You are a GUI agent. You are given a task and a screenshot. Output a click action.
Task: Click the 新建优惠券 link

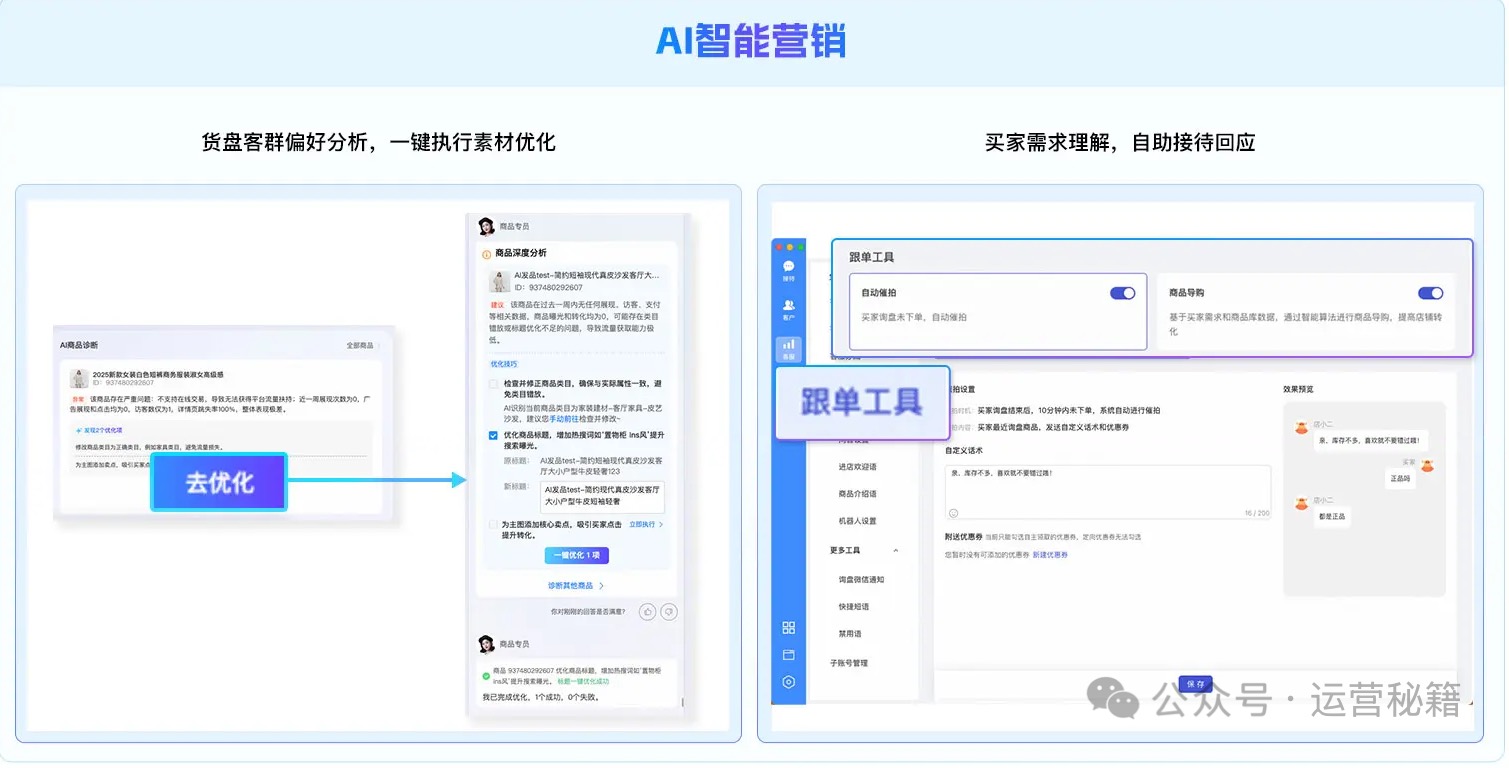[x=1050, y=554]
